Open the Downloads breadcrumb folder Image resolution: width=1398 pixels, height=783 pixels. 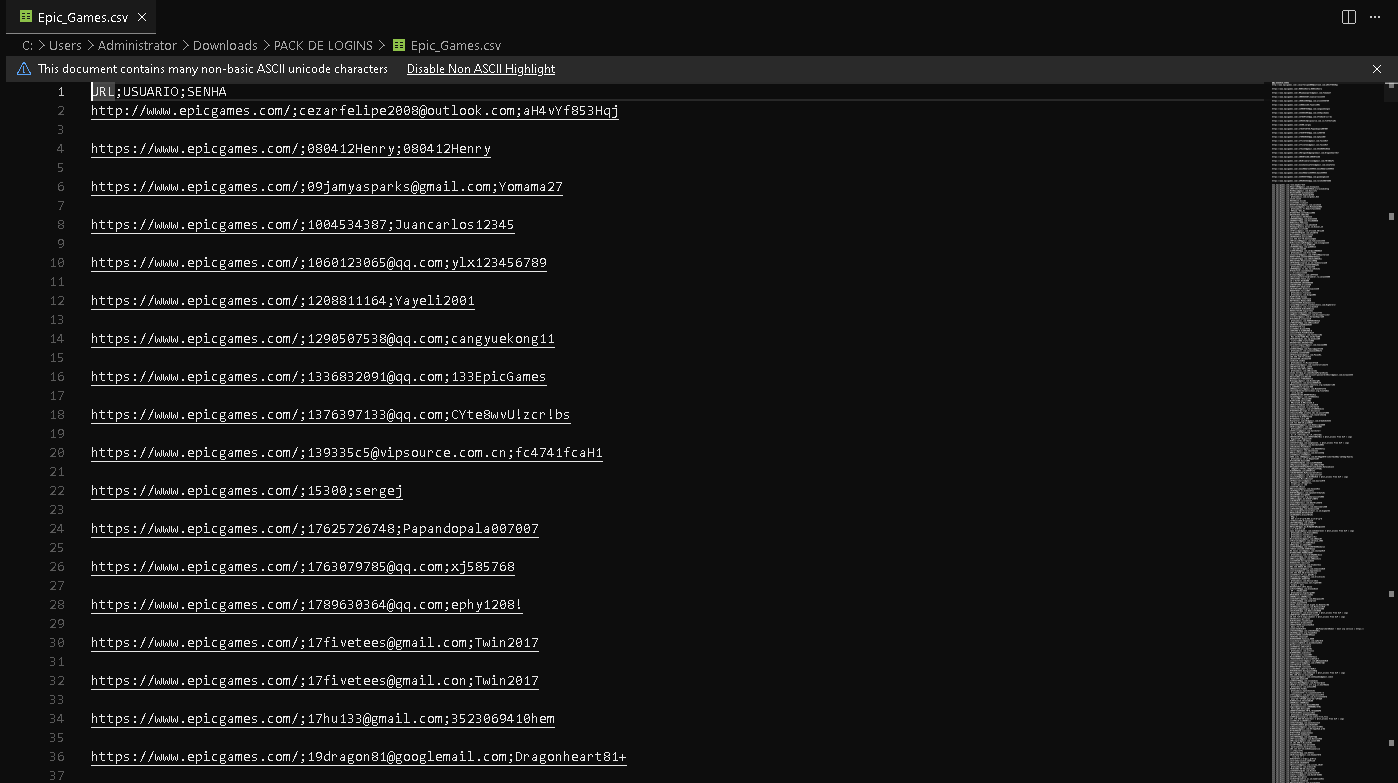click(225, 45)
